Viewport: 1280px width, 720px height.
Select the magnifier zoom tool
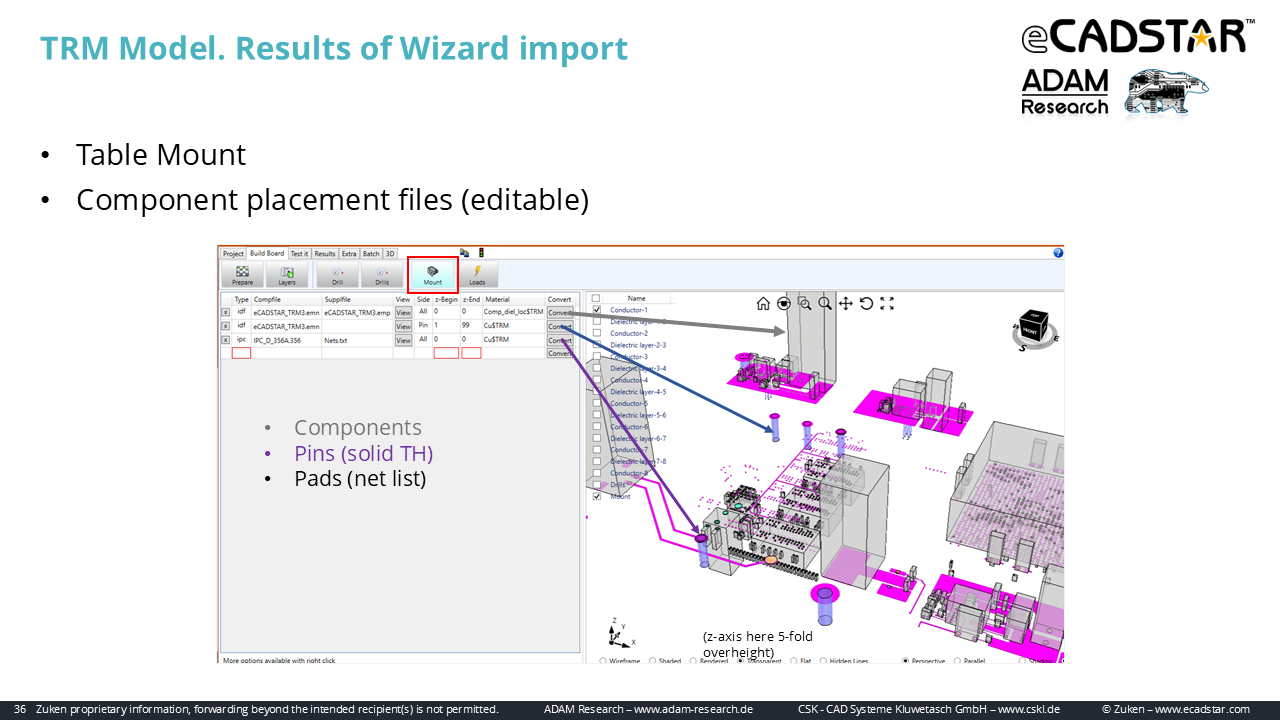(825, 303)
